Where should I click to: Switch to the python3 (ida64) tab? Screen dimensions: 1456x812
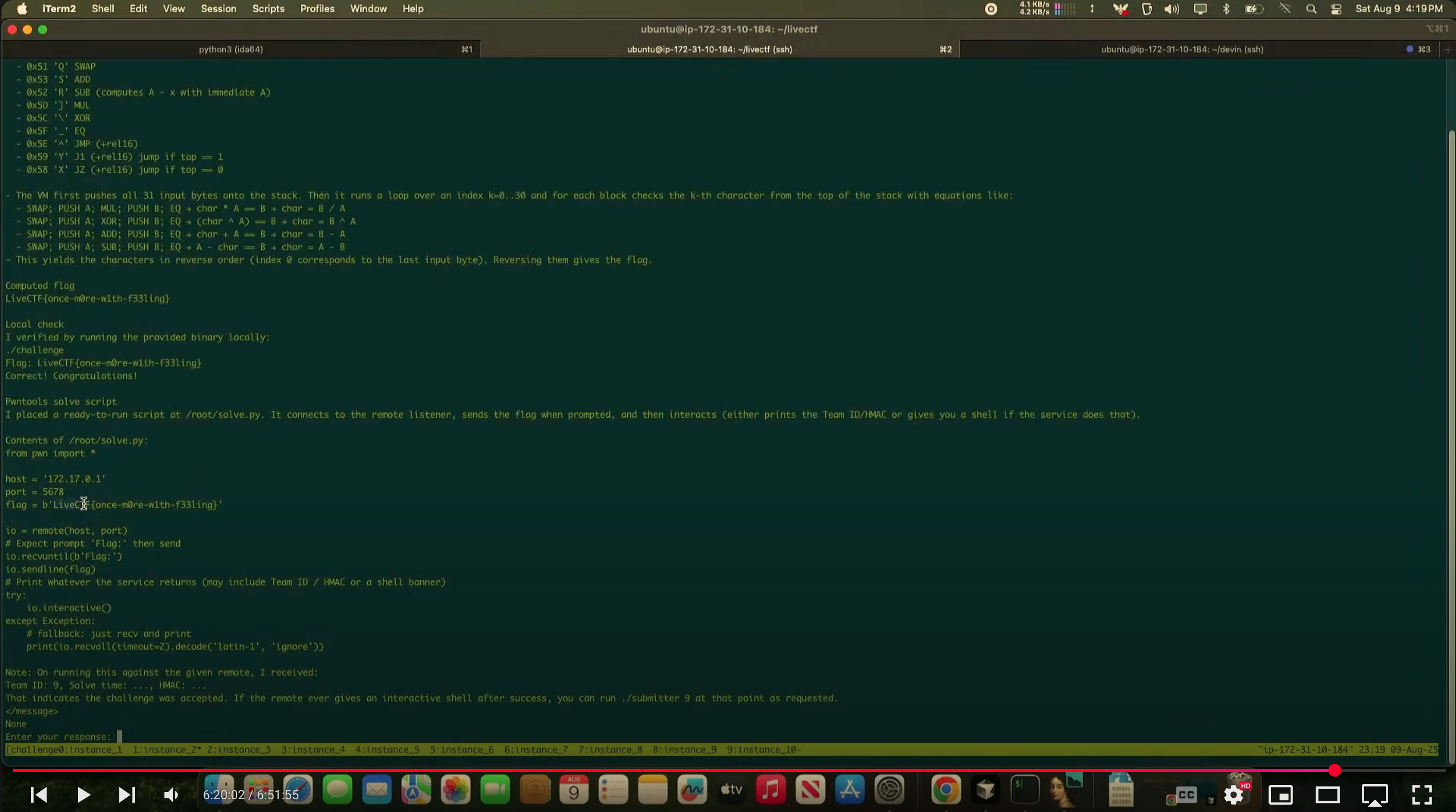coord(230,49)
